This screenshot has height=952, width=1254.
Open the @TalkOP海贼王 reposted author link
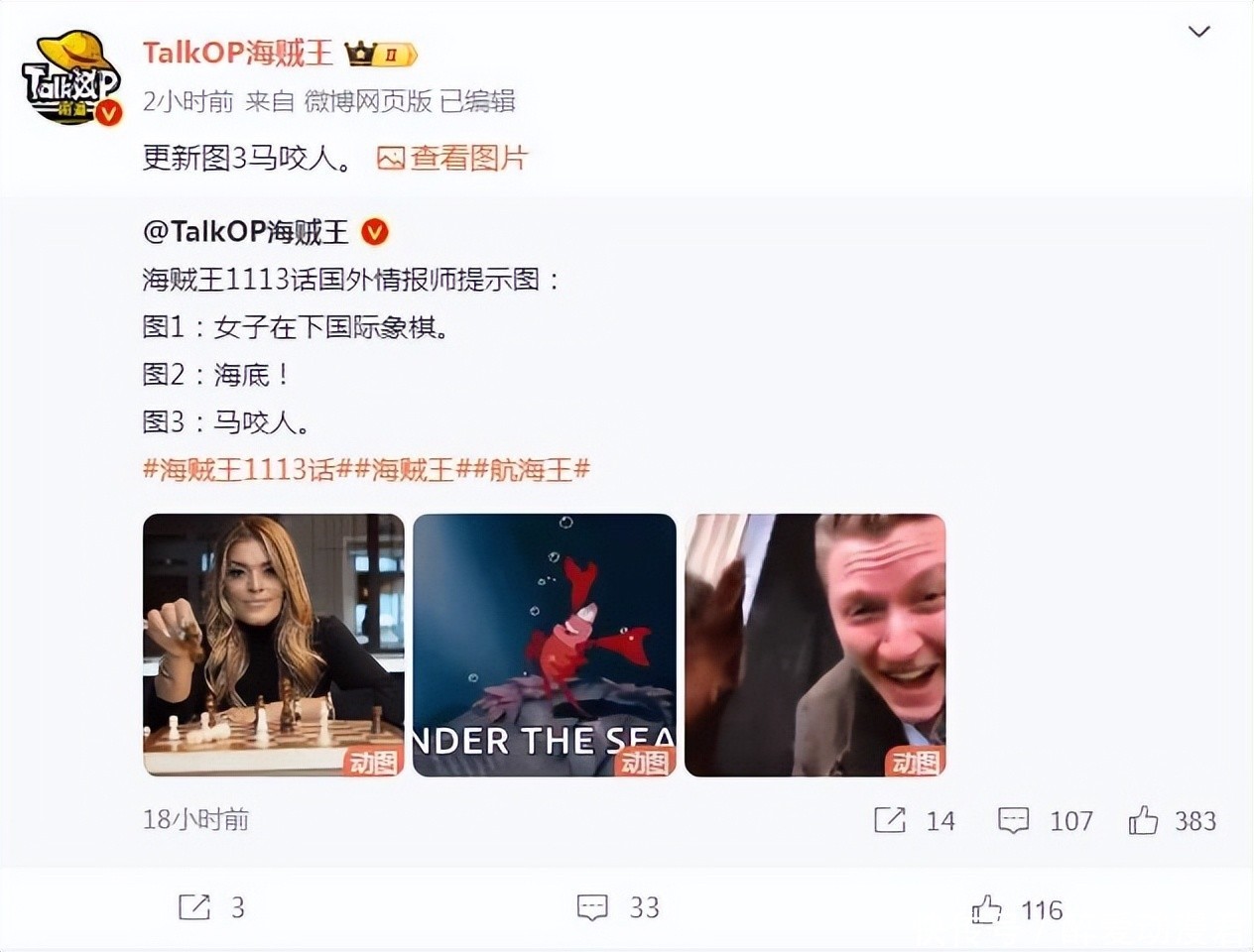pos(246,232)
